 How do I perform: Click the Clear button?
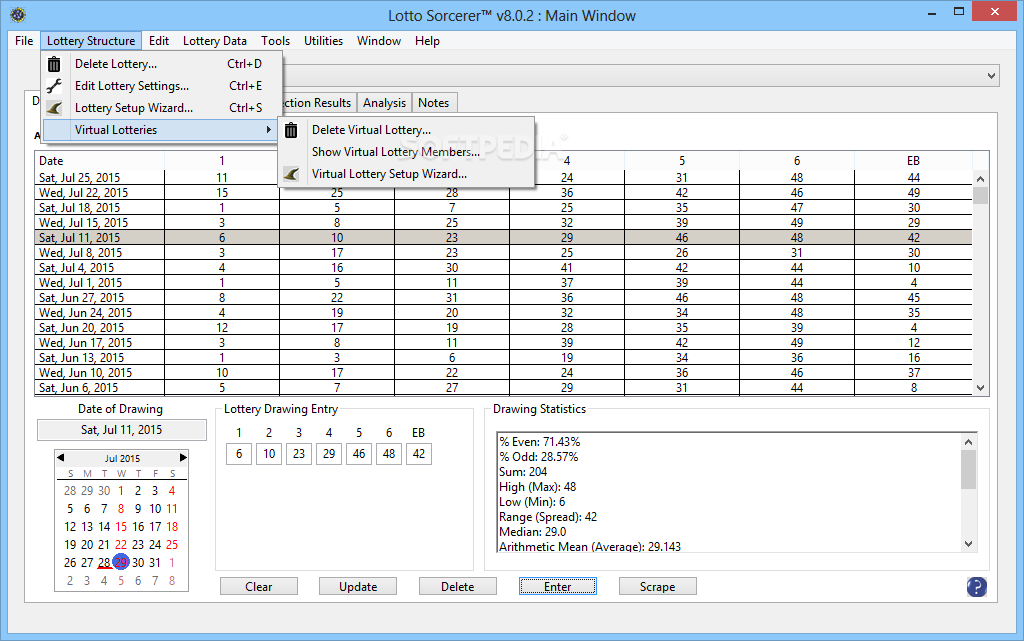click(x=259, y=587)
